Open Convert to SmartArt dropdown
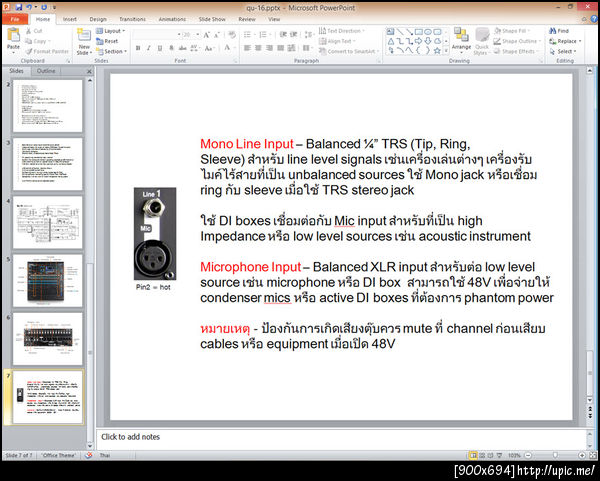This screenshot has width=600, height=481. 349,51
